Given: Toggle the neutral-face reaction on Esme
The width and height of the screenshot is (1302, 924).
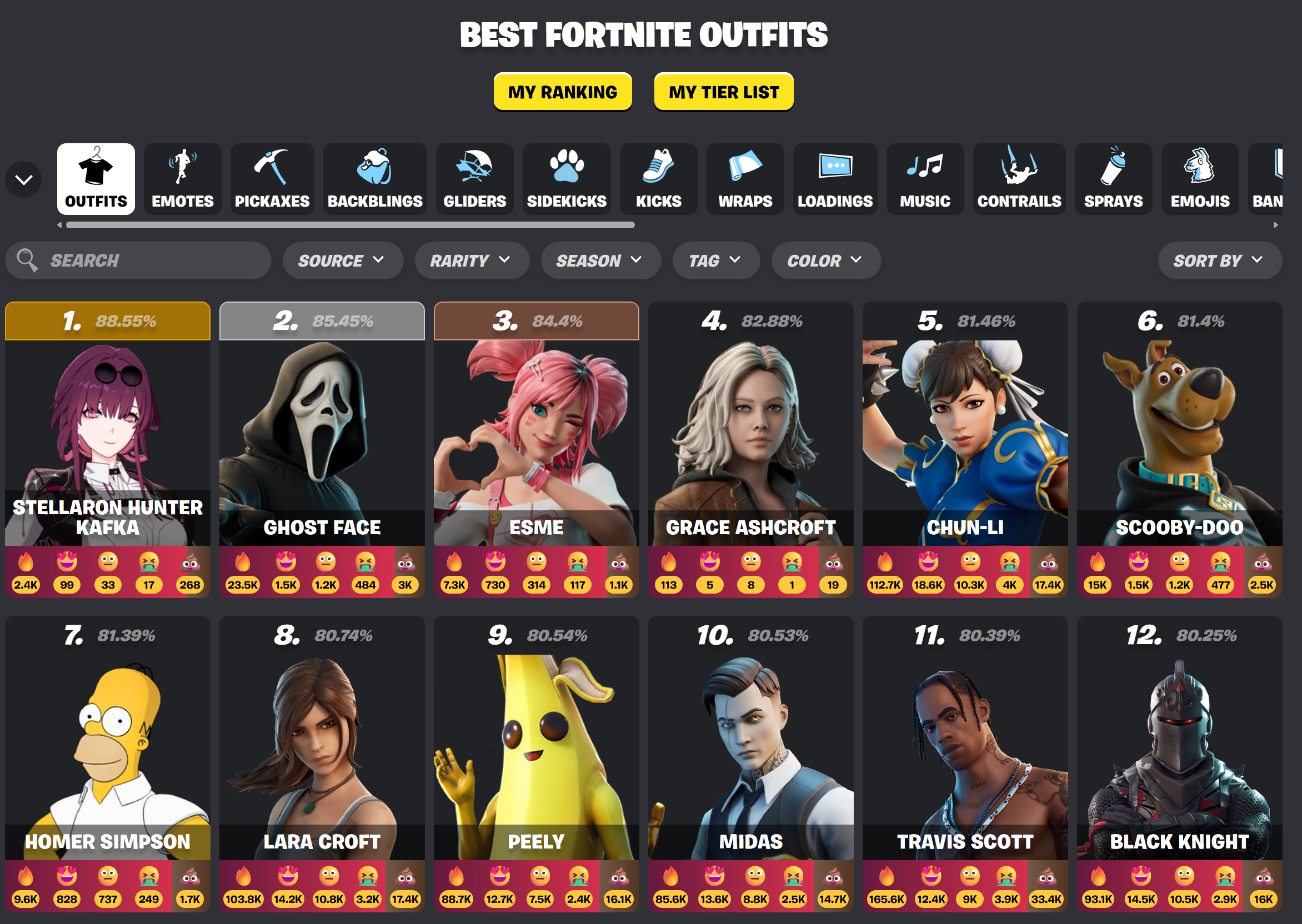Looking at the screenshot, I should 536,563.
